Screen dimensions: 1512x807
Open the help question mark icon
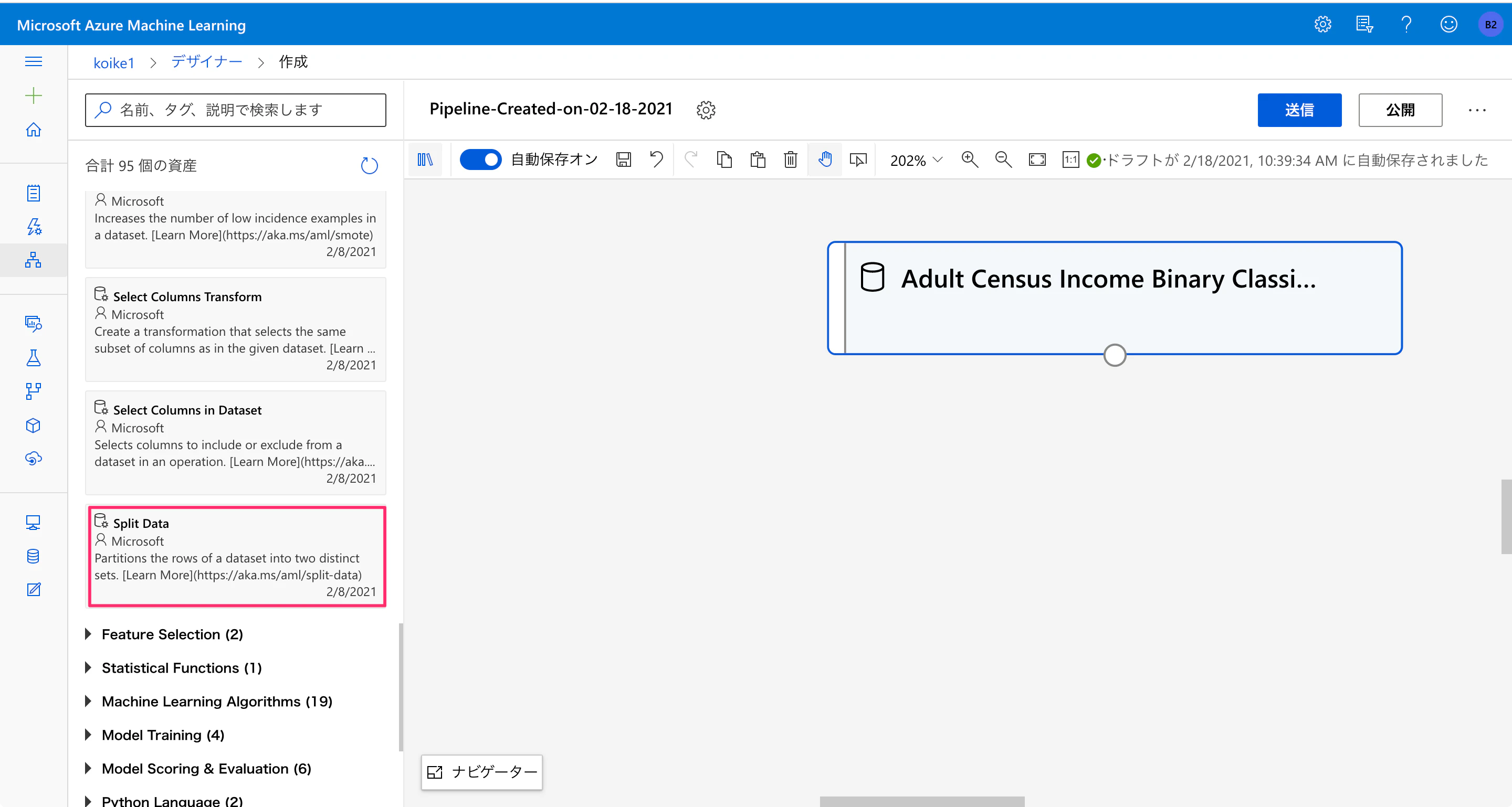(1406, 25)
